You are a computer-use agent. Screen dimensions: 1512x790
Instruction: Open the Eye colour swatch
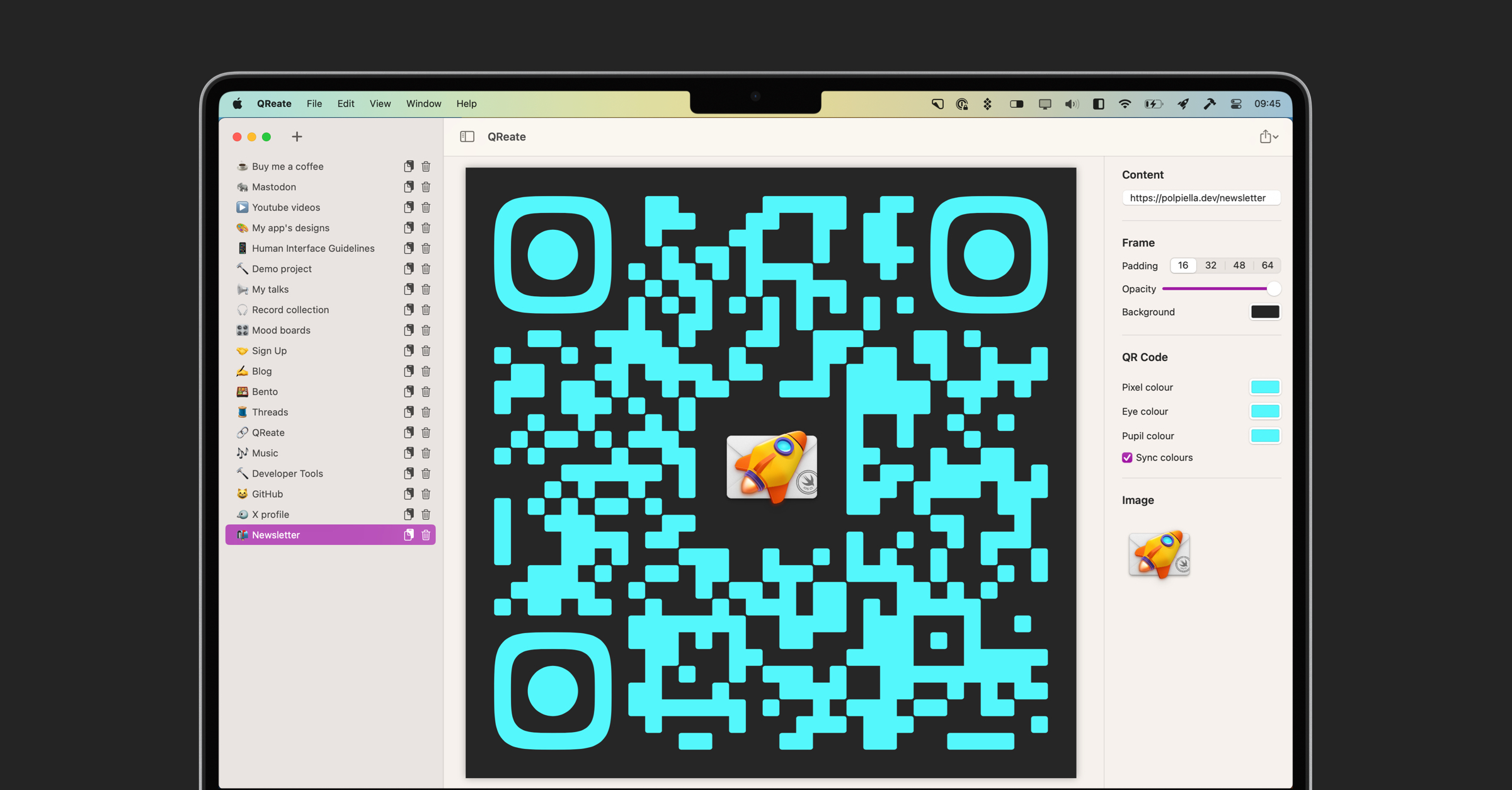click(1265, 411)
